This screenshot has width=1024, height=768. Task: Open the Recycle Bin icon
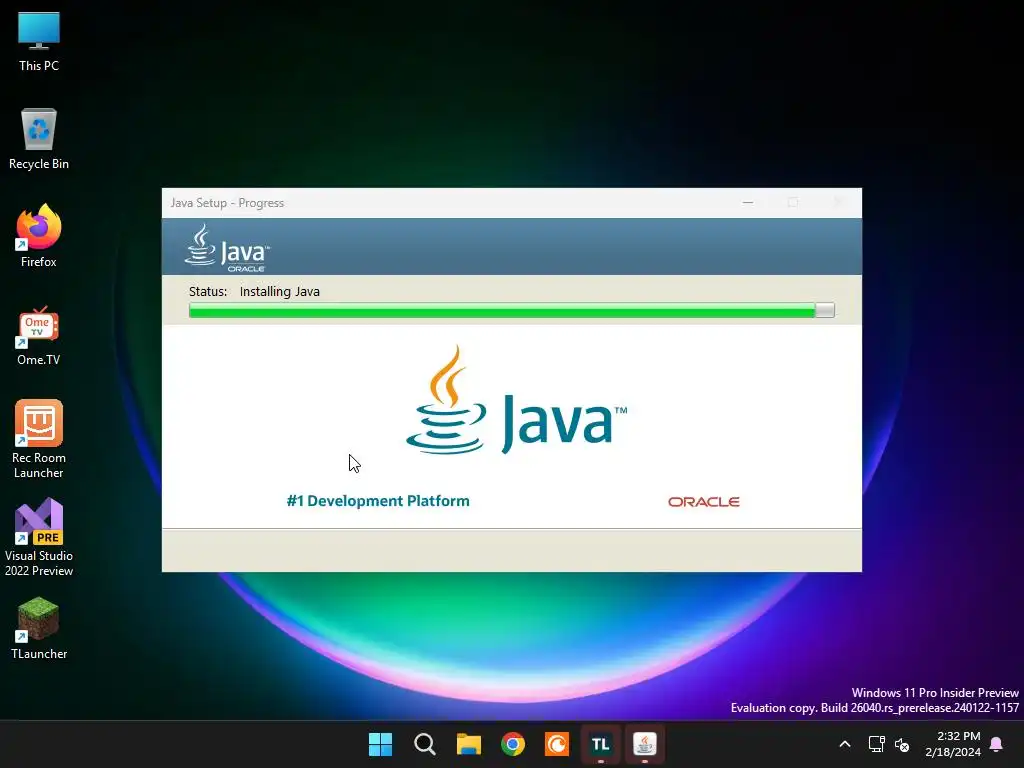[39, 139]
